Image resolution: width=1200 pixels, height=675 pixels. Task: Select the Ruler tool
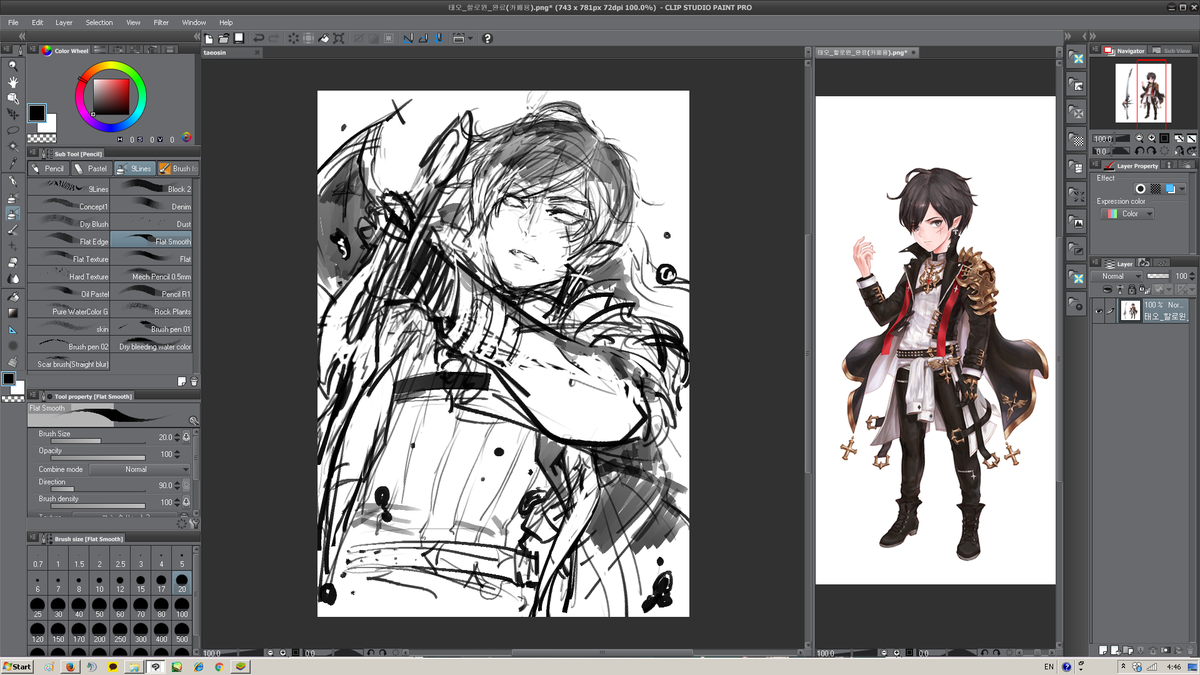point(13,329)
